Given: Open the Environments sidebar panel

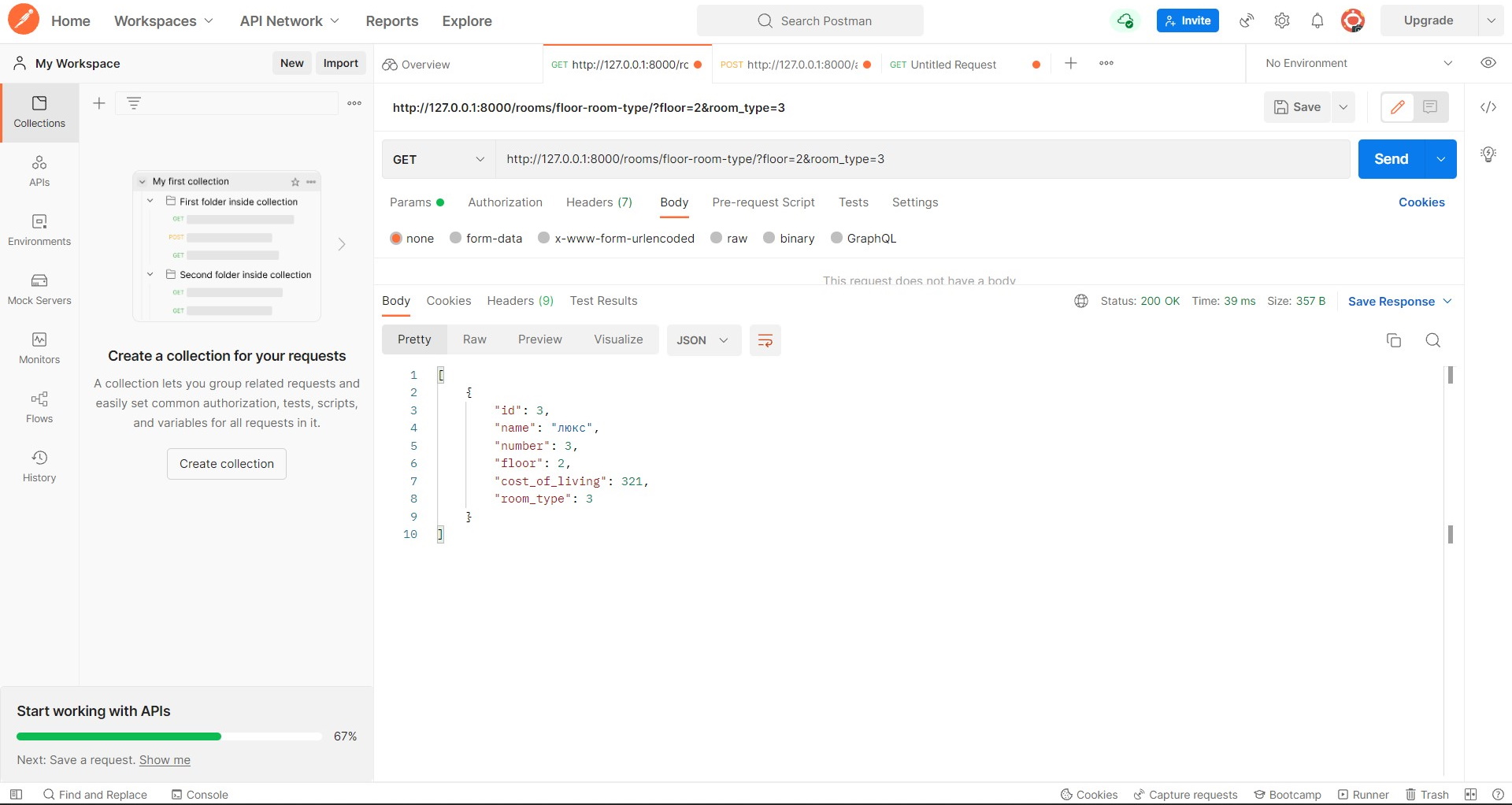Looking at the screenshot, I should (x=39, y=230).
